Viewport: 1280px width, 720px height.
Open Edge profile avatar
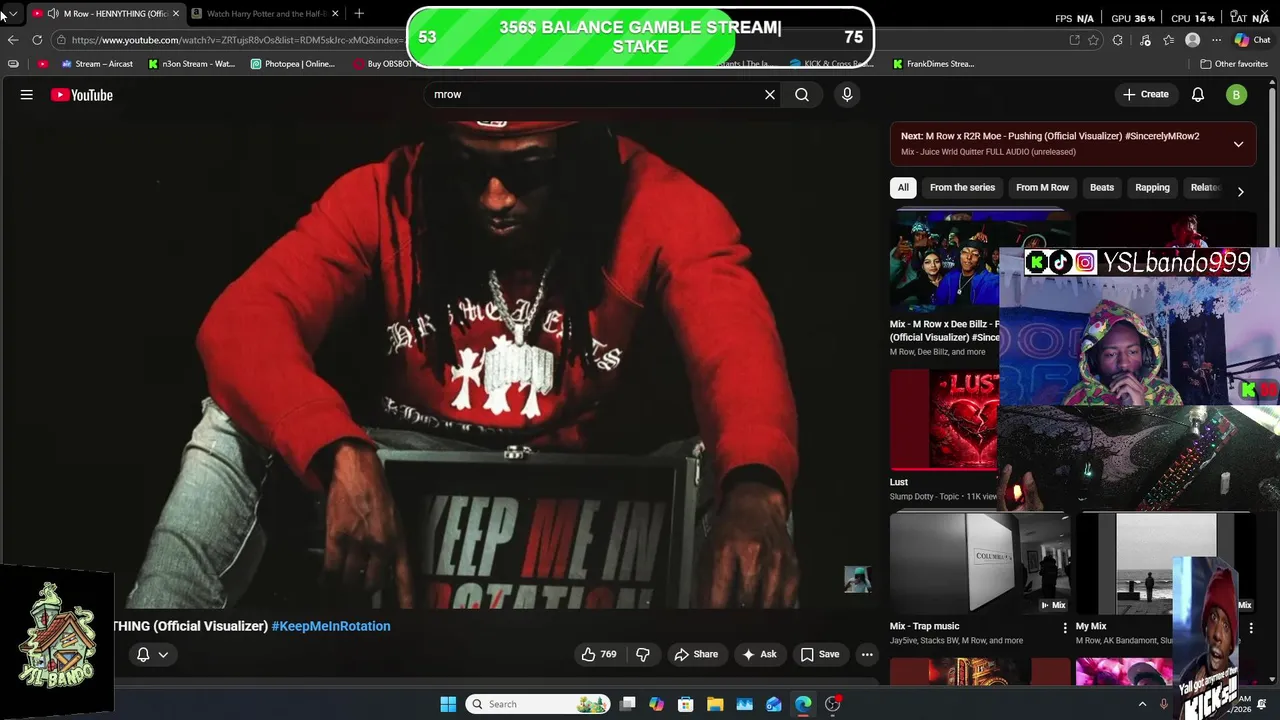(x=1192, y=40)
